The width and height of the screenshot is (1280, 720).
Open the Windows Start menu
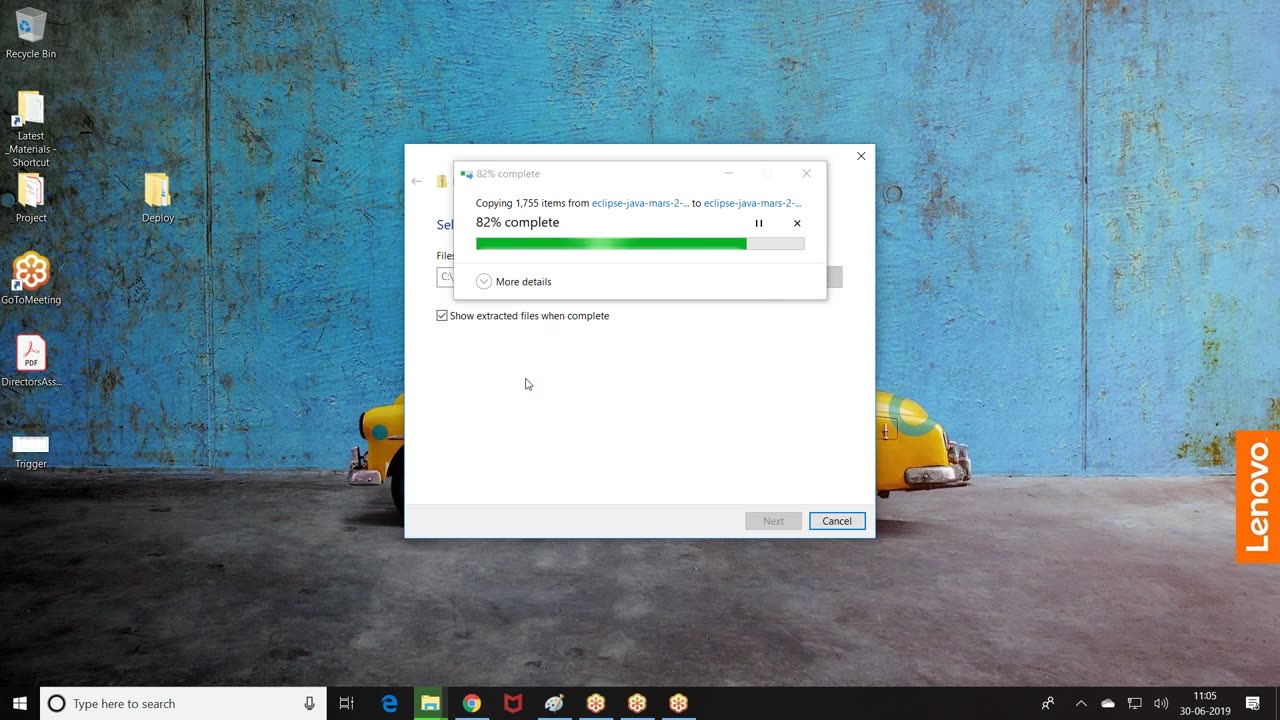(x=19, y=703)
